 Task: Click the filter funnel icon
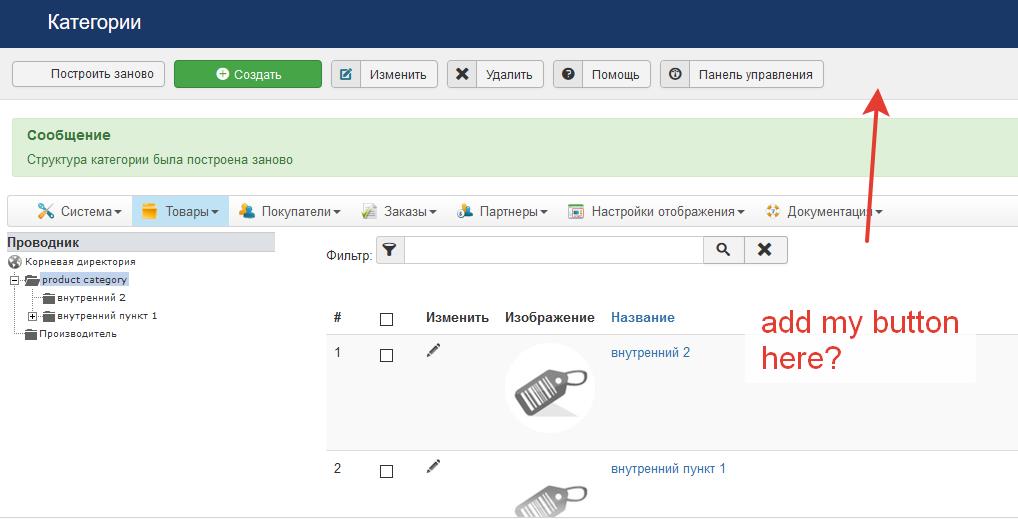coord(390,249)
